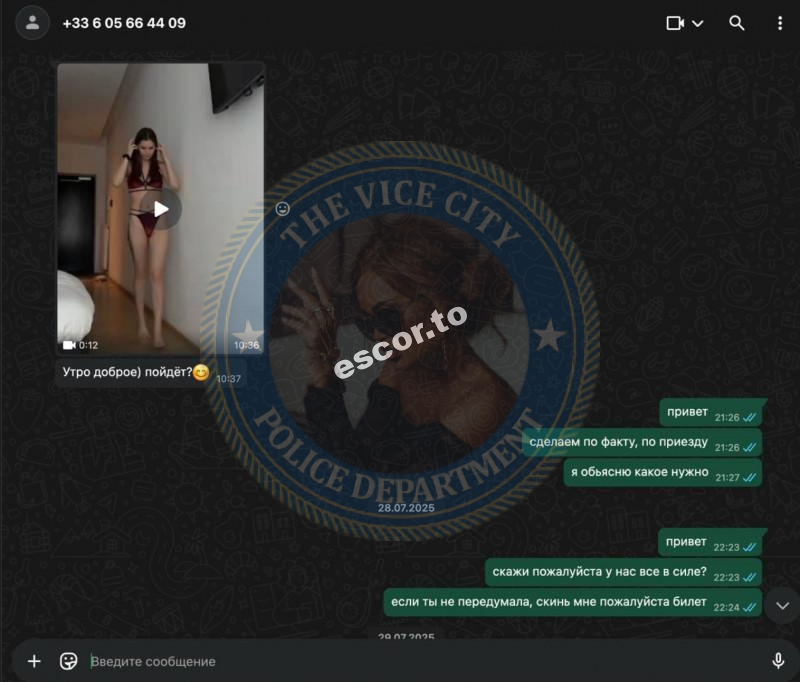This screenshot has width=800, height=682.
Task: Select the "сделаем по факту, по приезду" message
Action: (642, 442)
